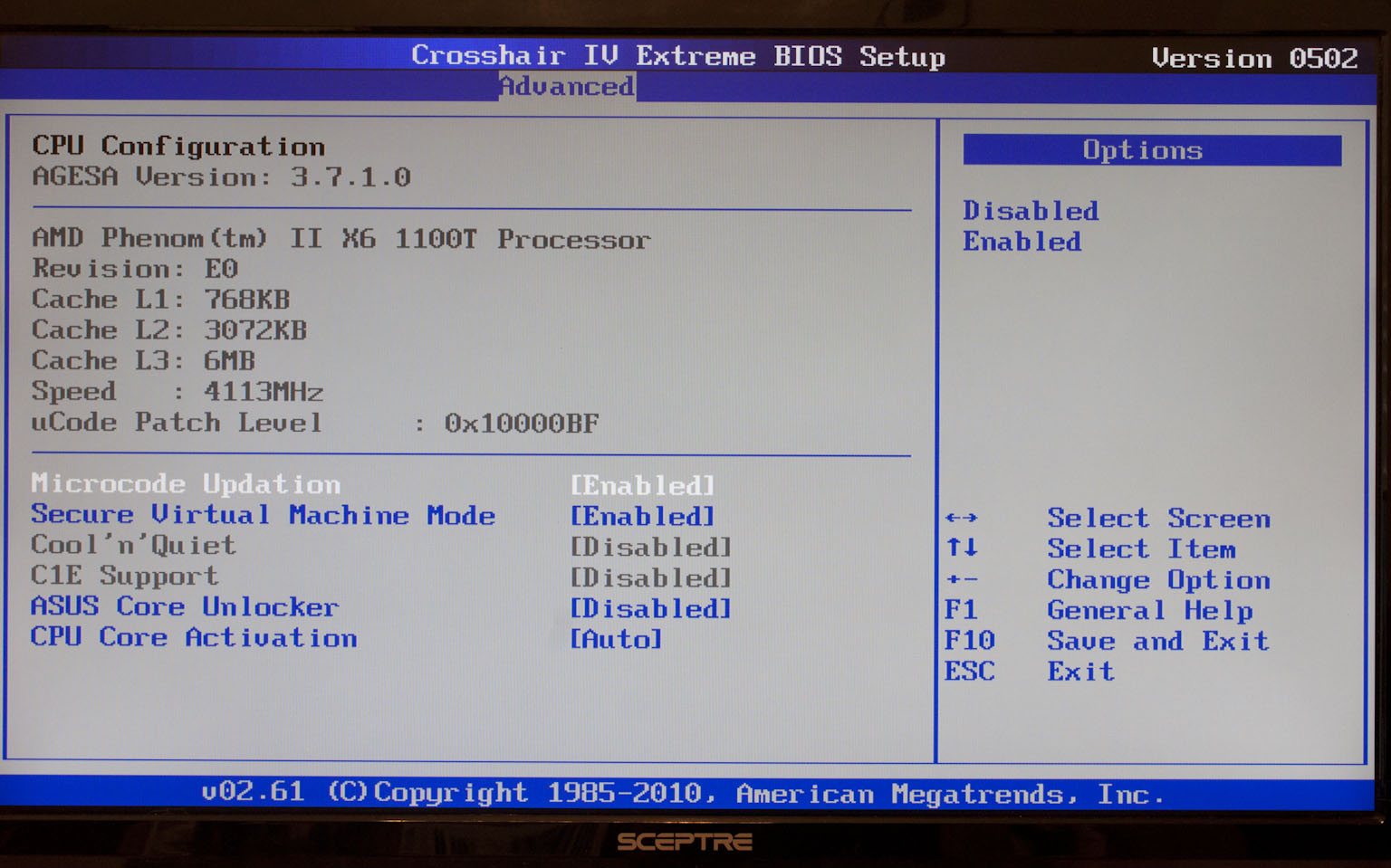
Task: Click the Change Option help text
Action: point(1159,580)
